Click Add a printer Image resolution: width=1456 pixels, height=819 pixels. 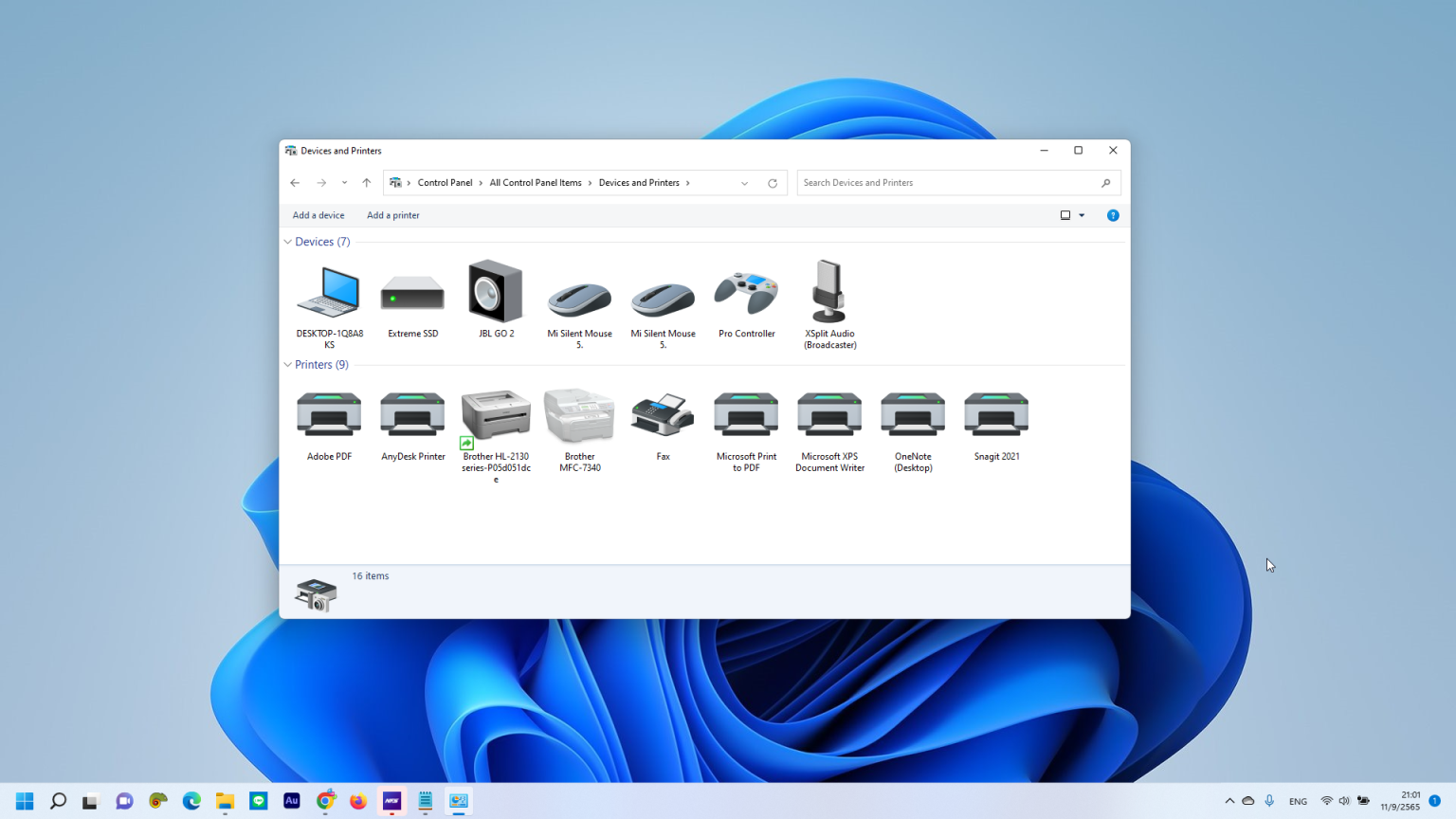[x=393, y=215]
